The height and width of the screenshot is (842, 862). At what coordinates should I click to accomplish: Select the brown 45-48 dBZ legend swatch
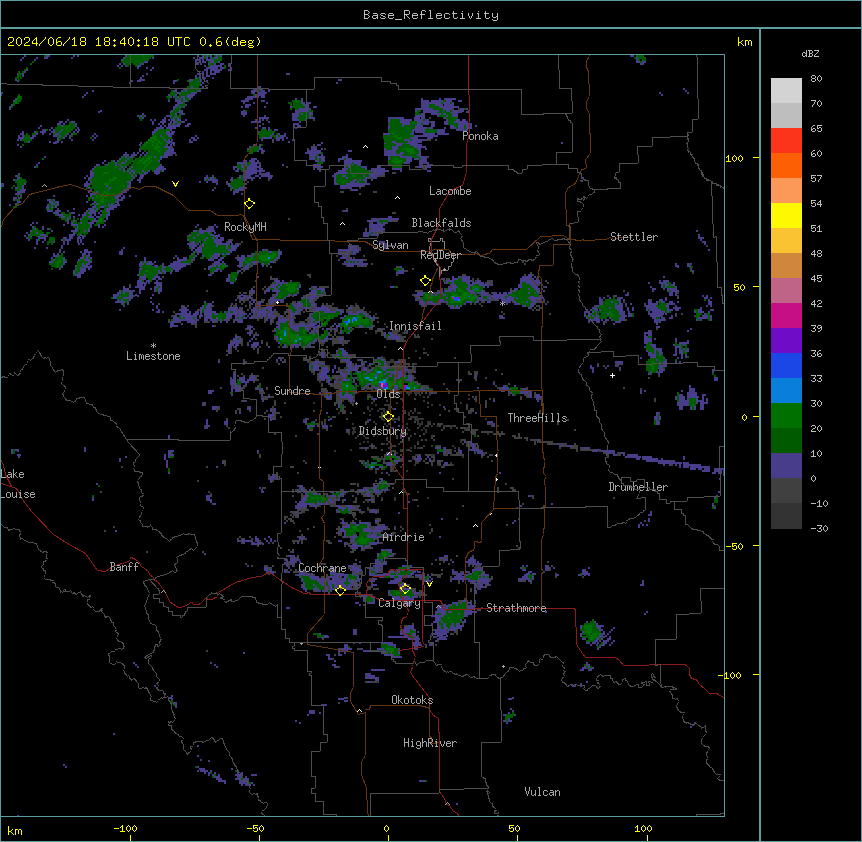[x=786, y=265]
